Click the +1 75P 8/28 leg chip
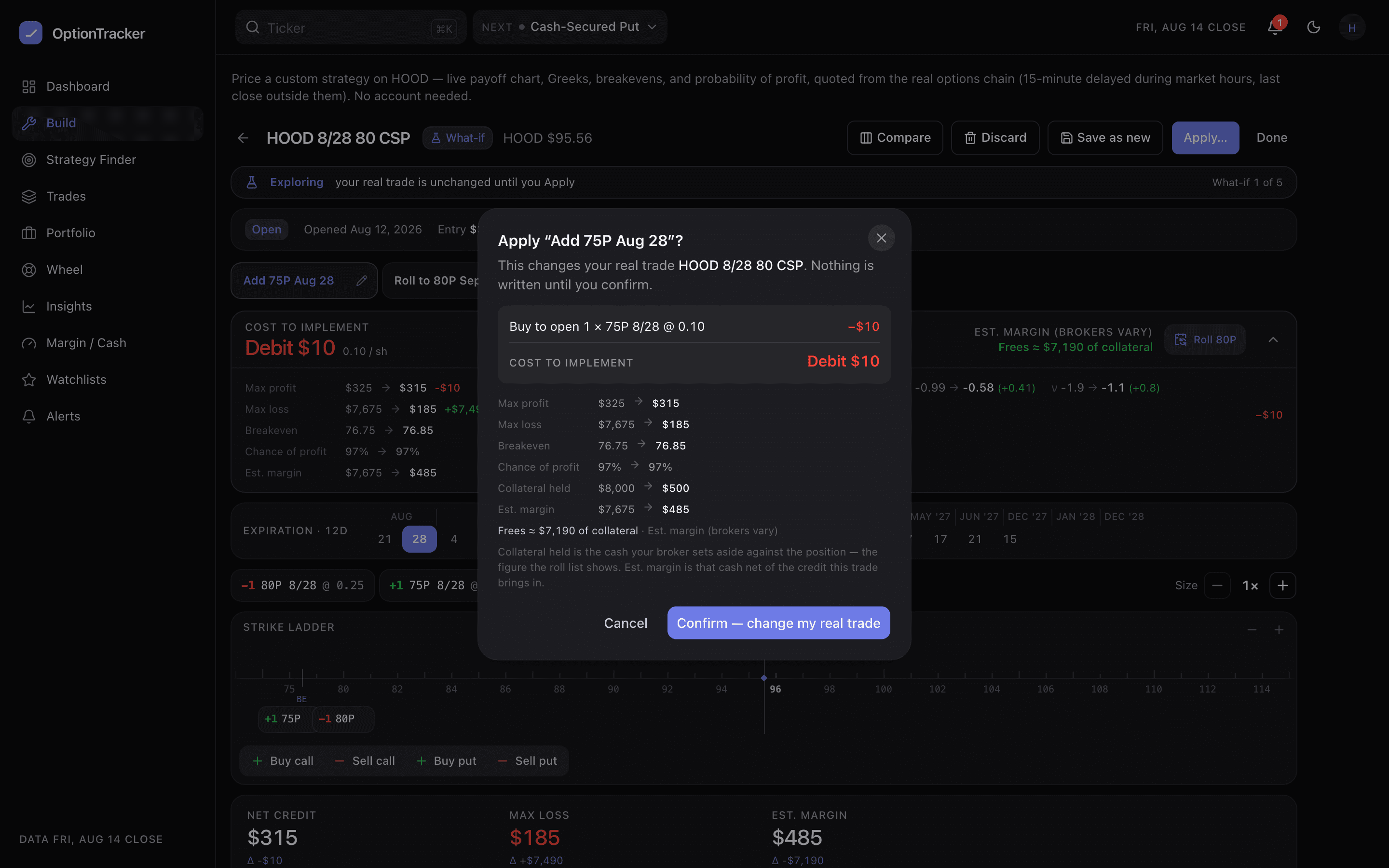Image resolution: width=1389 pixels, height=868 pixels. (x=429, y=585)
